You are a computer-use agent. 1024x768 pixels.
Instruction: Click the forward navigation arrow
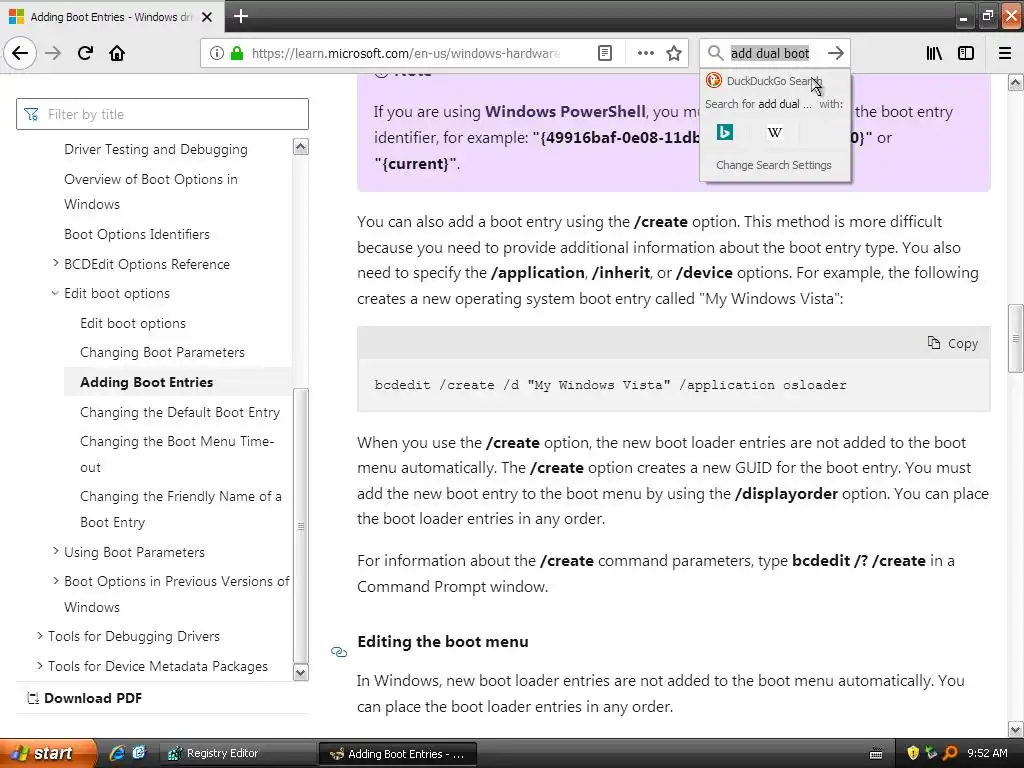pos(53,53)
